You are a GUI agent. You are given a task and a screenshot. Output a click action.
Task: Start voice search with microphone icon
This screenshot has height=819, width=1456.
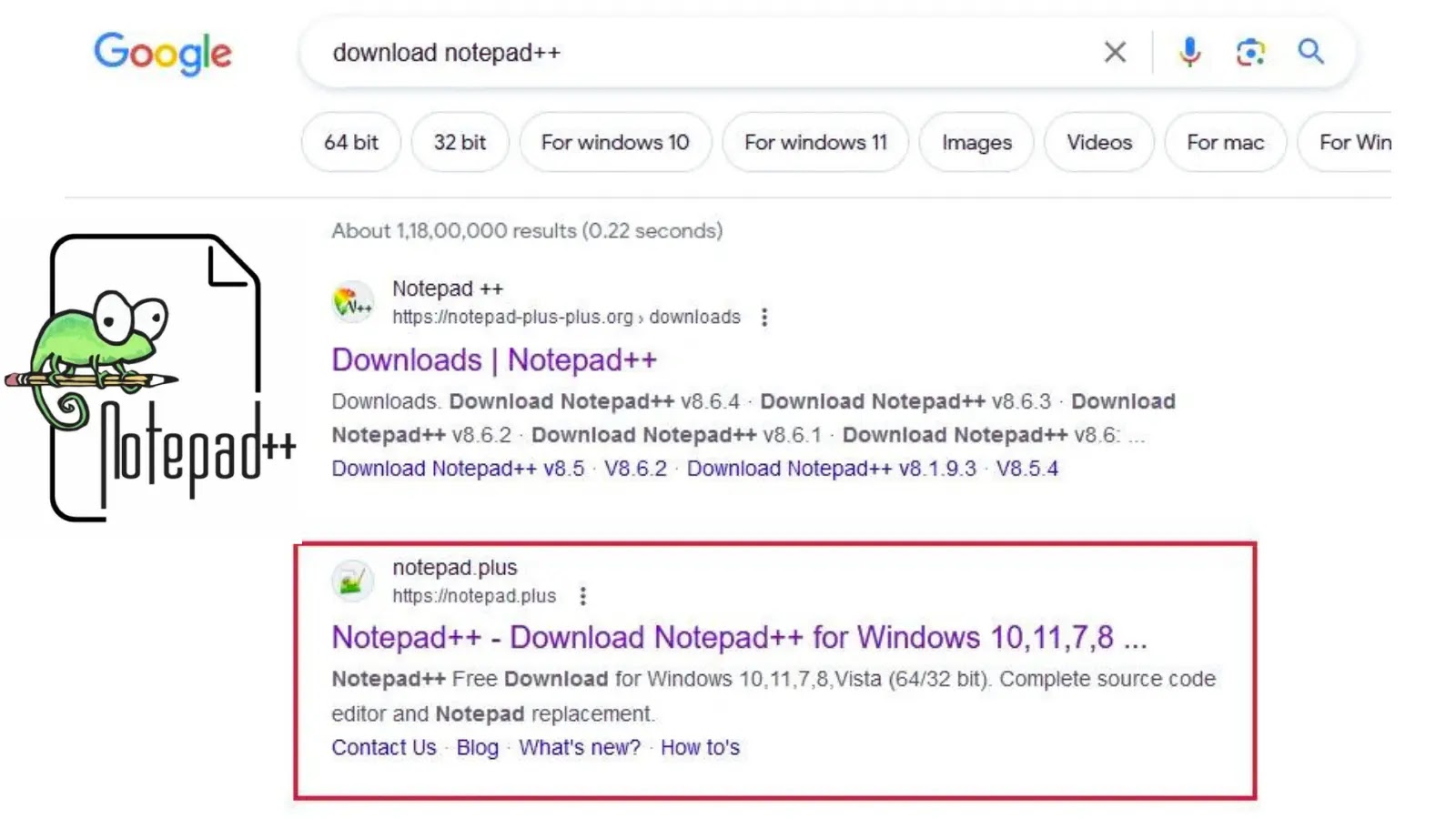tap(1189, 52)
